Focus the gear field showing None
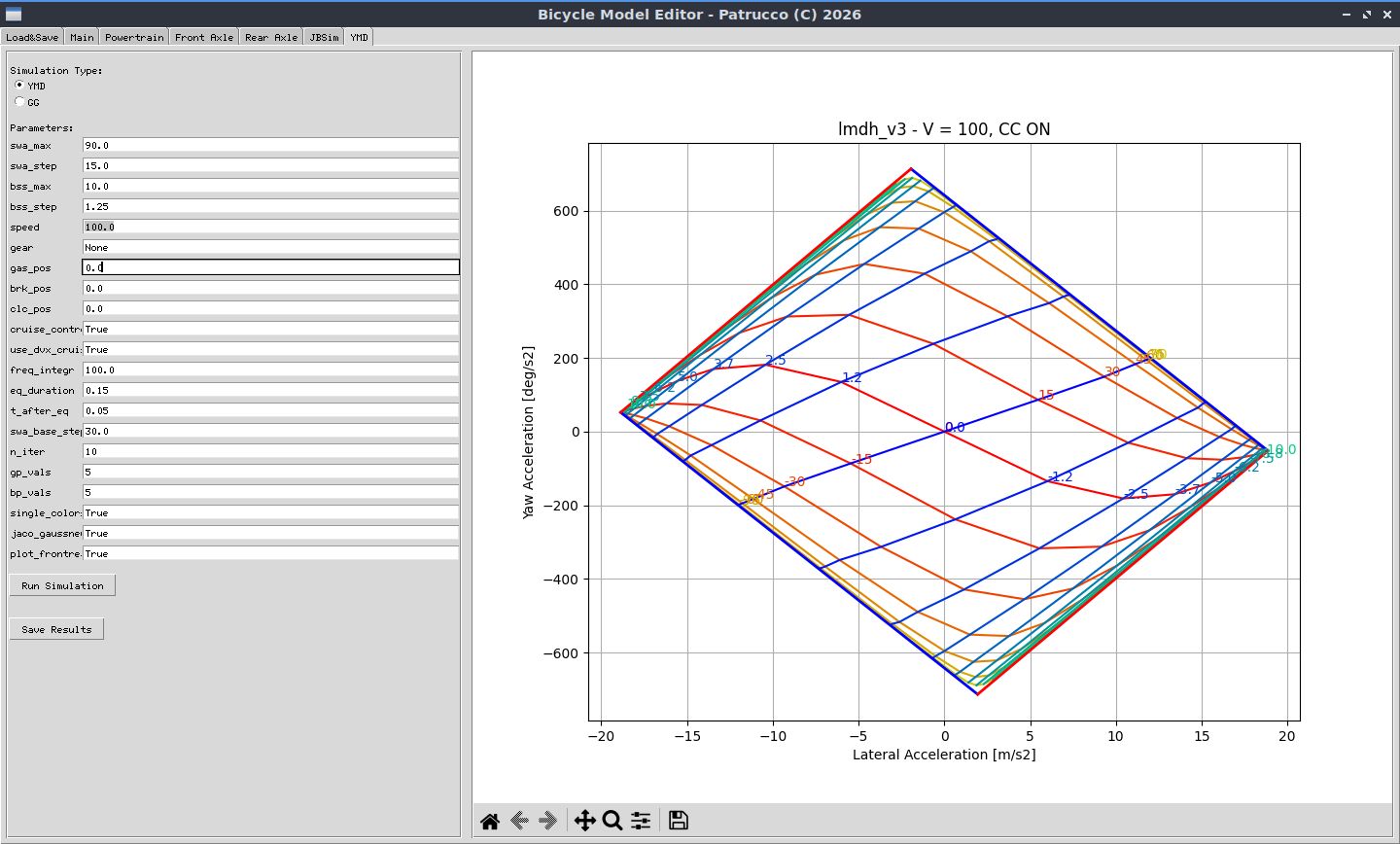 pos(270,247)
